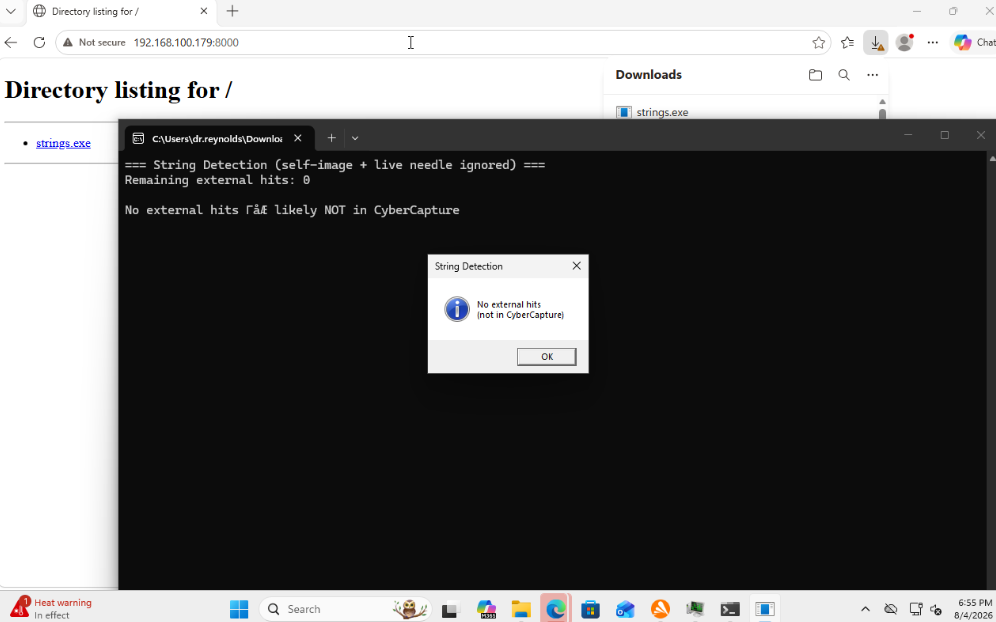The width and height of the screenshot is (996, 622).
Task: Click the browser back arrow
Action: click(x=11, y=43)
